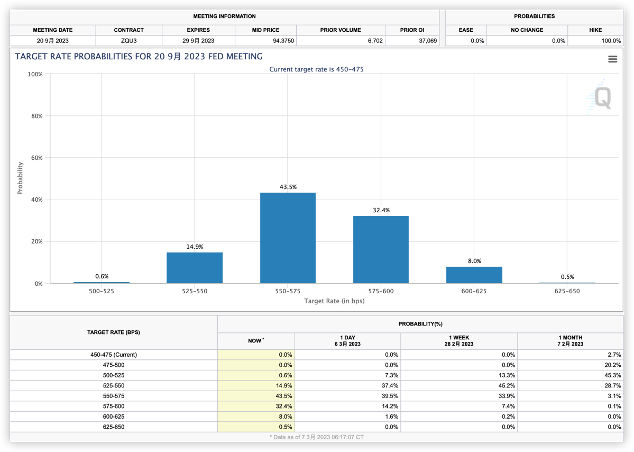Click the 14.9% label above the 525-550 bar
Image resolution: width=634 pixels, height=452 pixels.
194,247
